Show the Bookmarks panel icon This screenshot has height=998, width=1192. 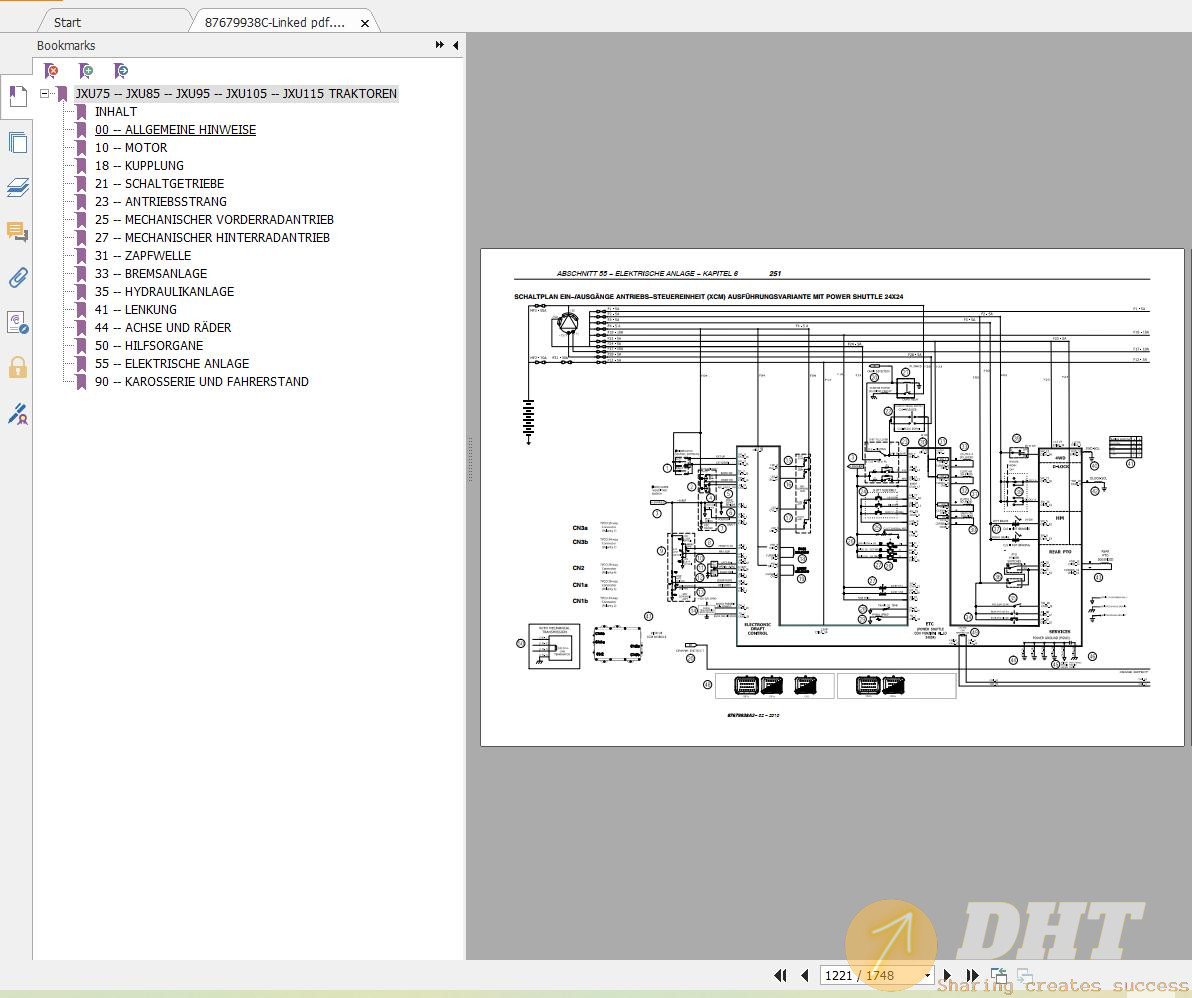[18, 96]
